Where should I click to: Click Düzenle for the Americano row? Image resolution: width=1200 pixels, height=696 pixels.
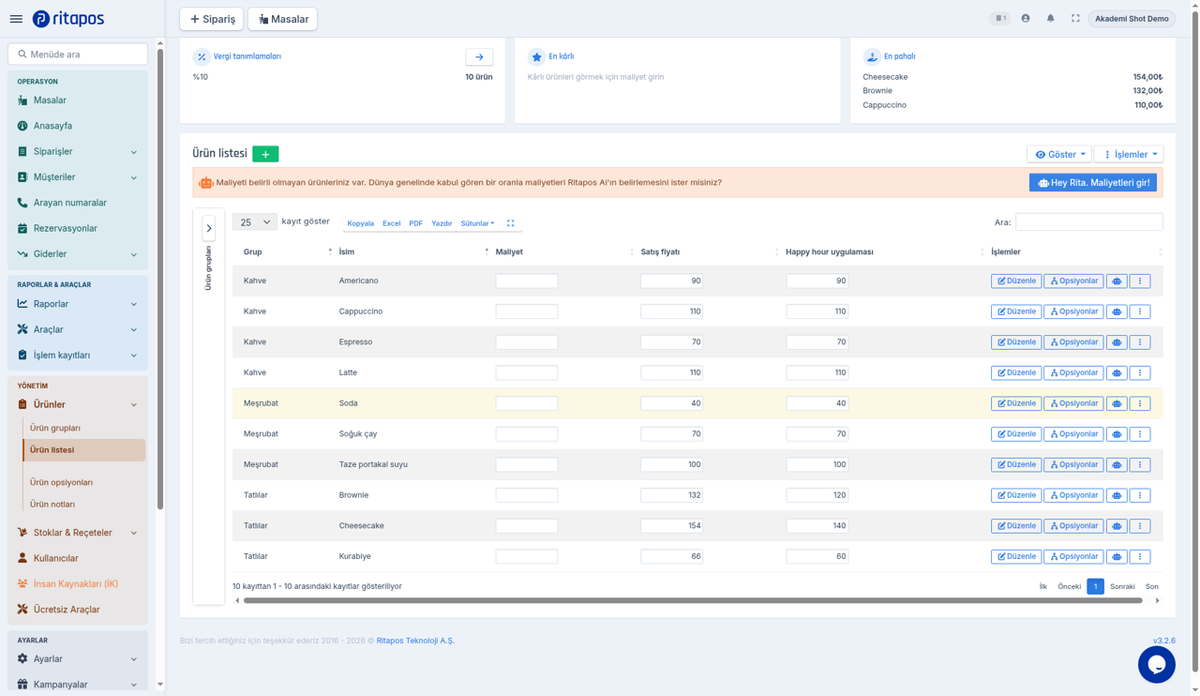(x=1016, y=281)
